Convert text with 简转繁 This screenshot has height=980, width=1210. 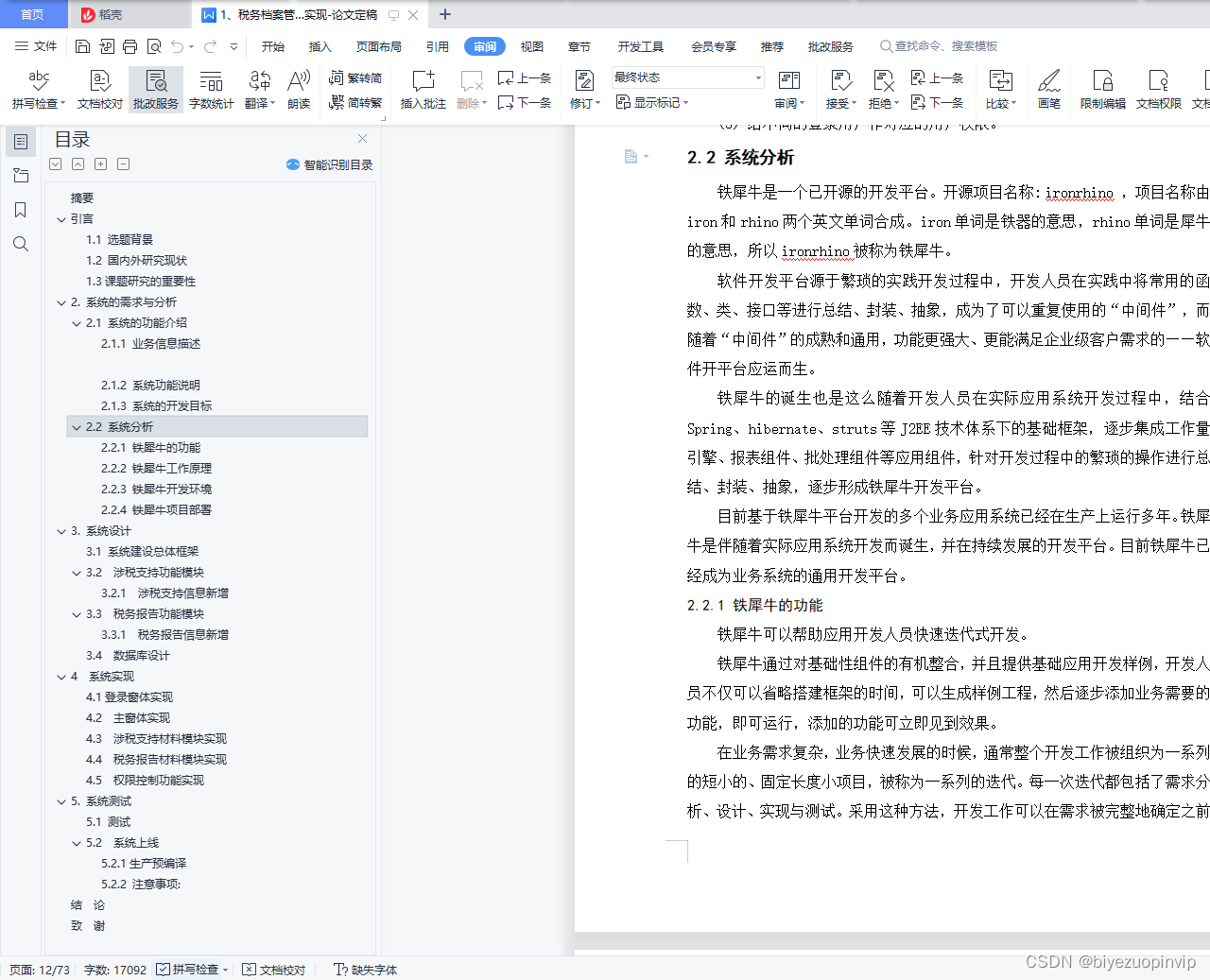[x=355, y=102]
